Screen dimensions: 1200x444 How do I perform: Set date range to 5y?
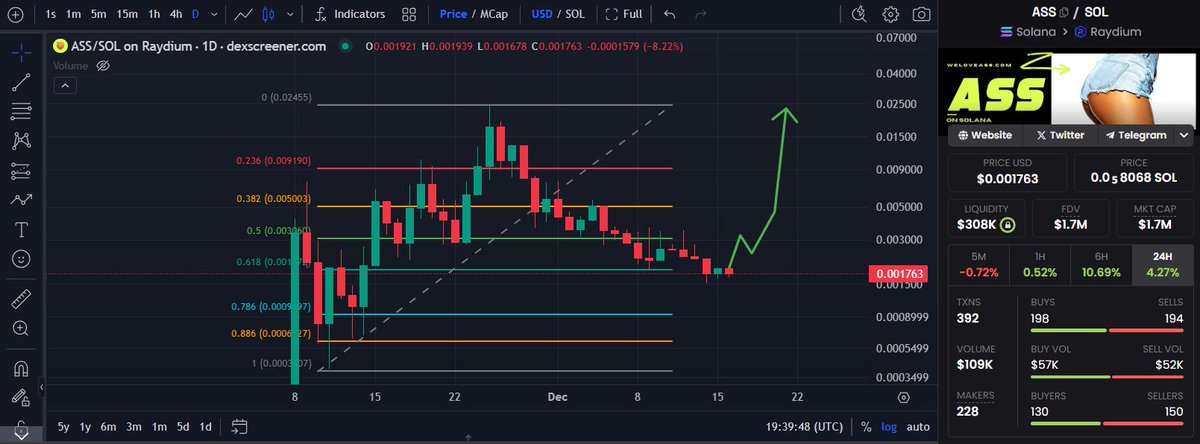click(x=64, y=427)
